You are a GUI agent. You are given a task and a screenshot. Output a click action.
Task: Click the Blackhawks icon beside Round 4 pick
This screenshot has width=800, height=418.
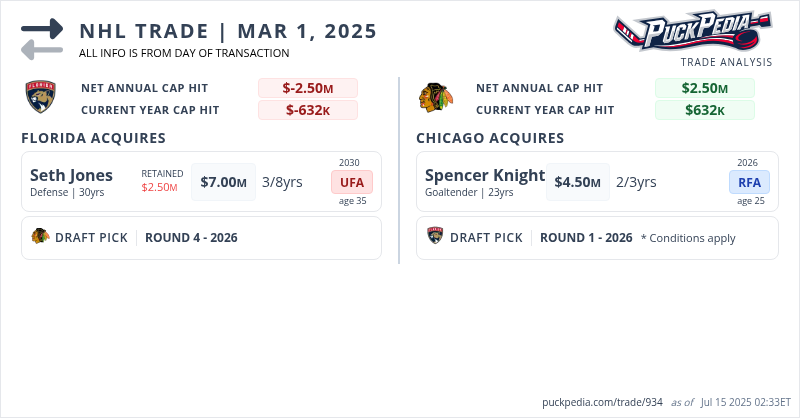click(x=40, y=237)
